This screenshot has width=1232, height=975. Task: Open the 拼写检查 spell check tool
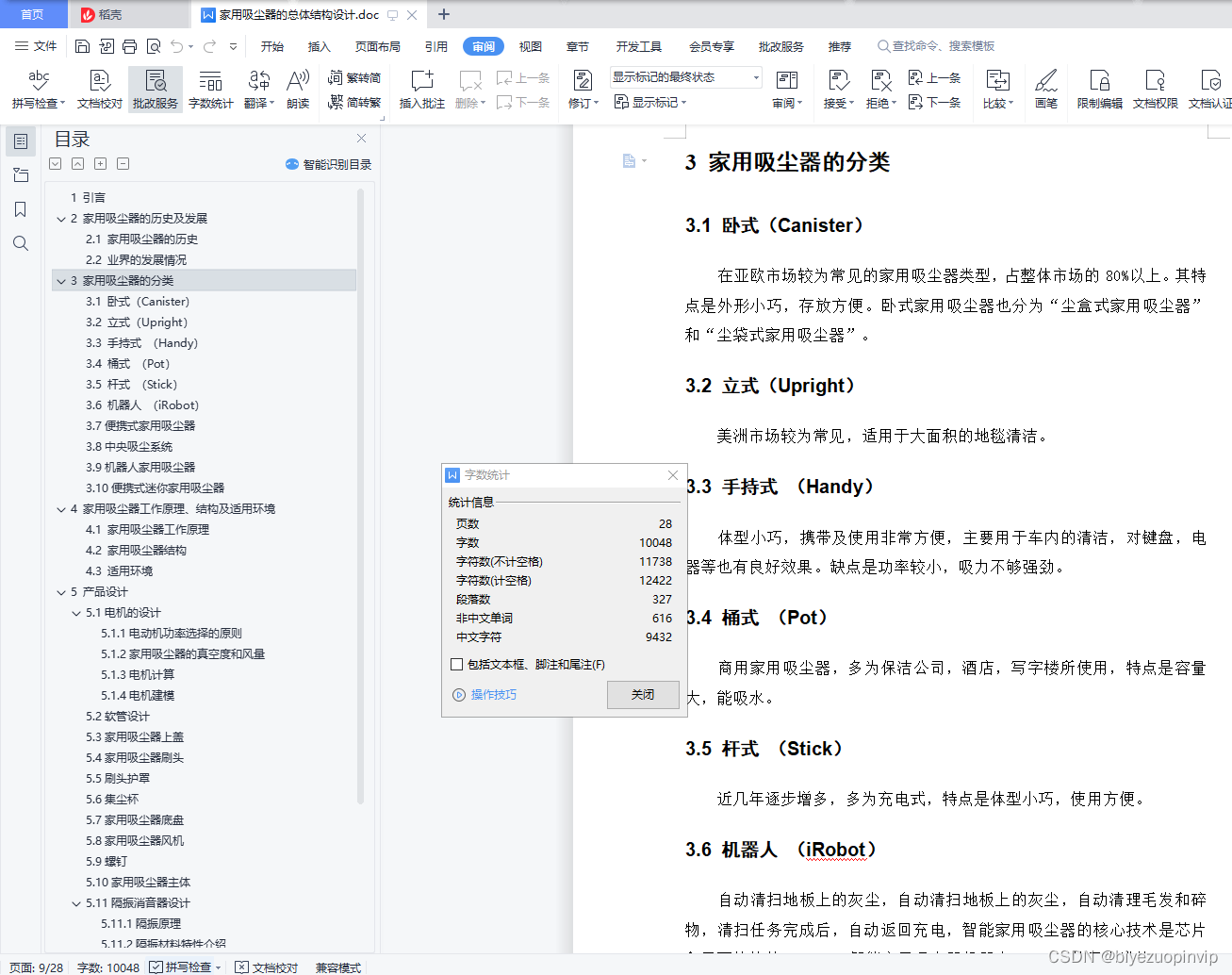(x=39, y=90)
